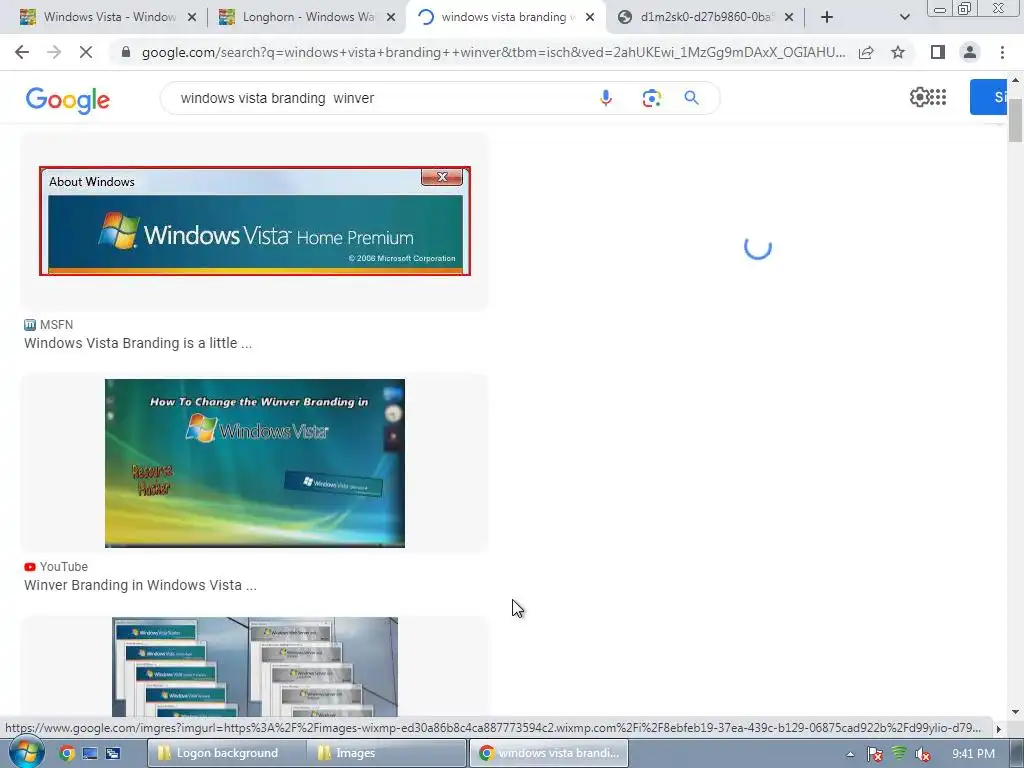The image size is (1024, 768).
Task: Open Google quick settings gear
Action: click(x=919, y=97)
